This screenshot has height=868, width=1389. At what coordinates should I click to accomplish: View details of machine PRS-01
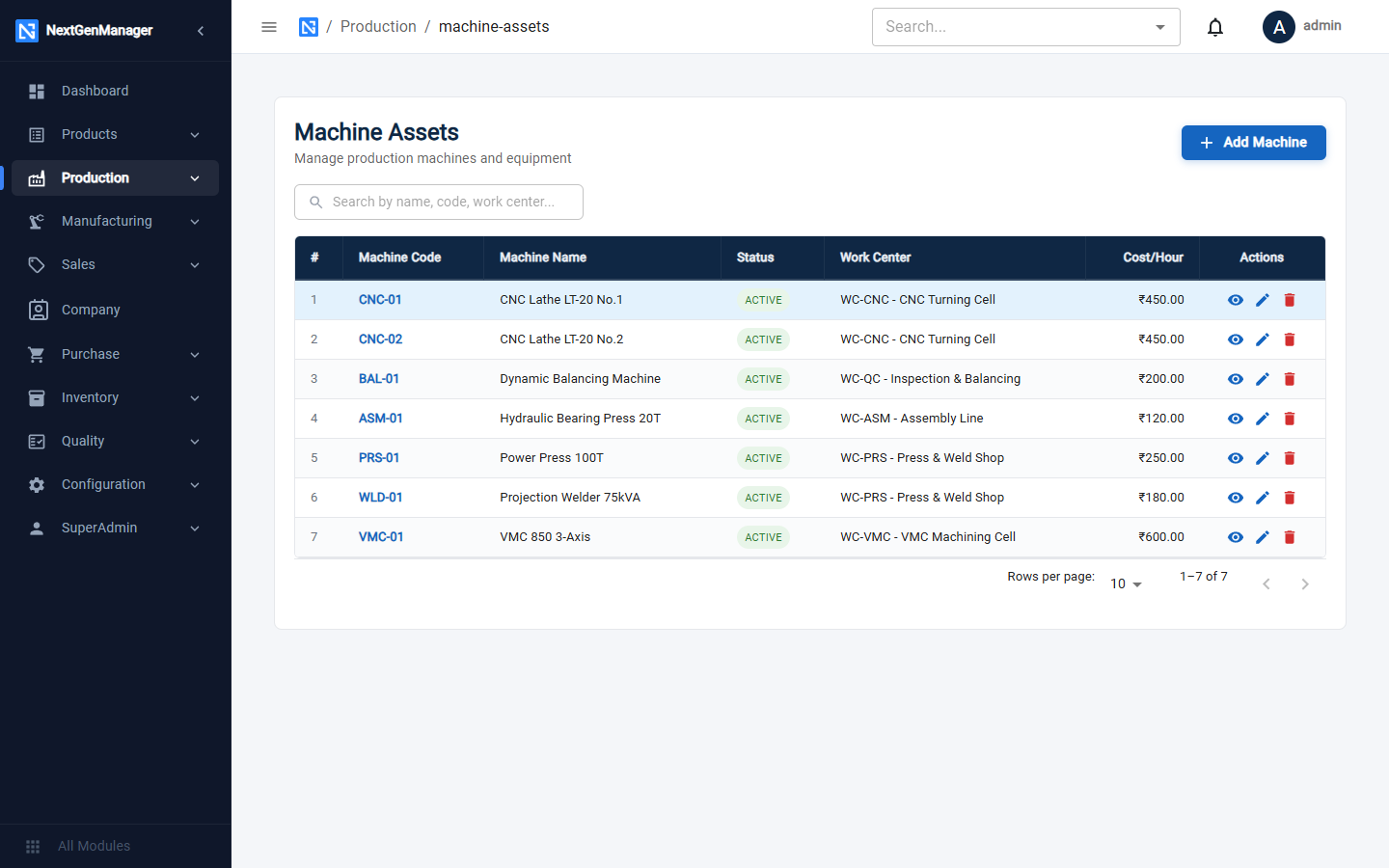1235,458
